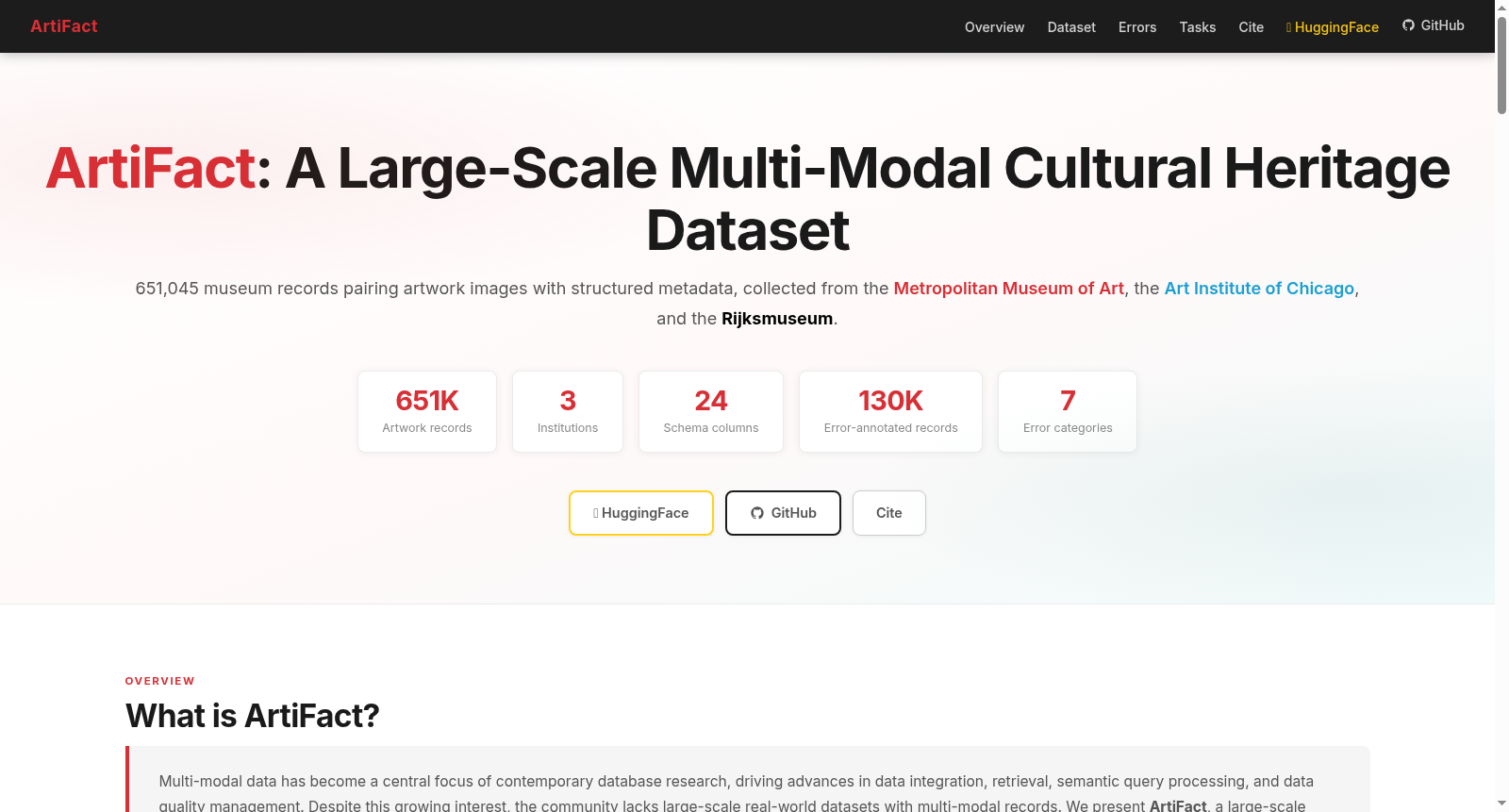Open the GitHub link in the navbar
Viewport: 1509px width, 812px height.
pyautogui.click(x=1434, y=25)
